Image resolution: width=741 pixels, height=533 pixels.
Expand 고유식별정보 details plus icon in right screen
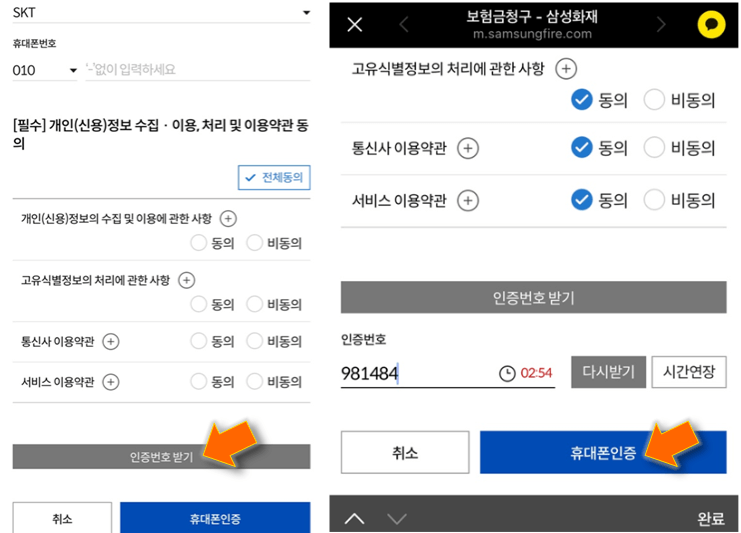[566, 69]
